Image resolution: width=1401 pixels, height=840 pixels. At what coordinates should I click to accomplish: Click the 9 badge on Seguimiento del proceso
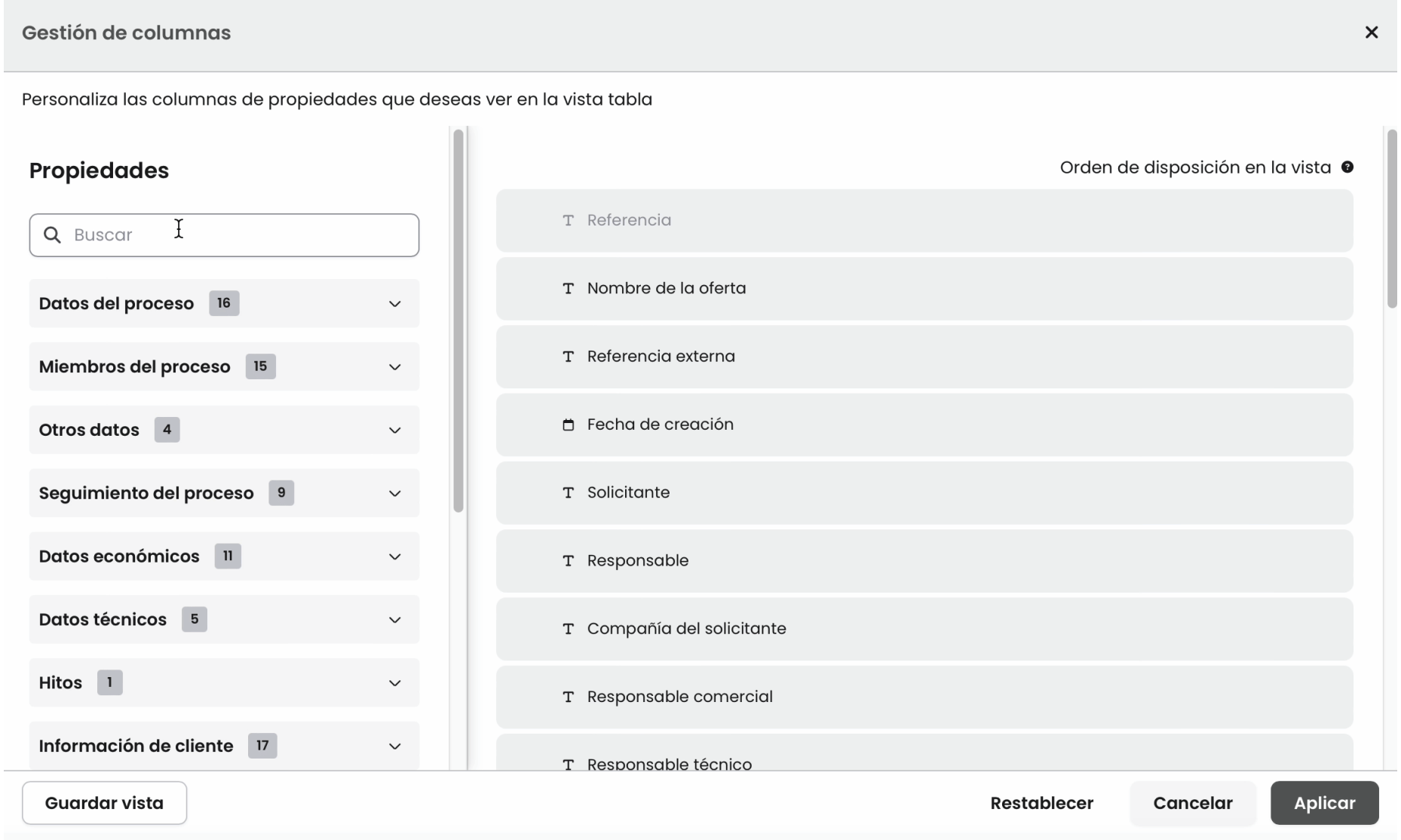click(281, 493)
